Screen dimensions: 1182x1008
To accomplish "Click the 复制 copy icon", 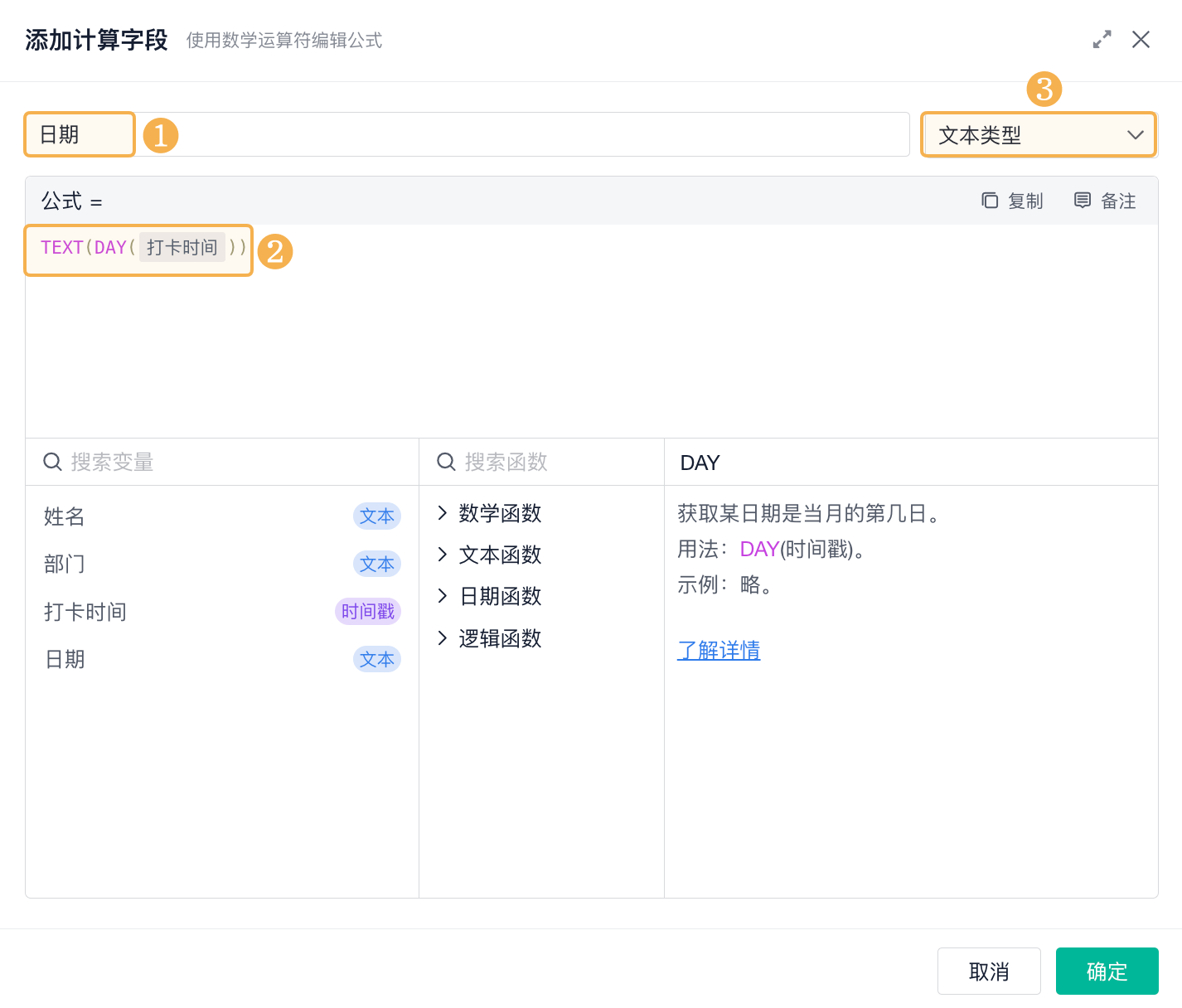I will [x=990, y=201].
